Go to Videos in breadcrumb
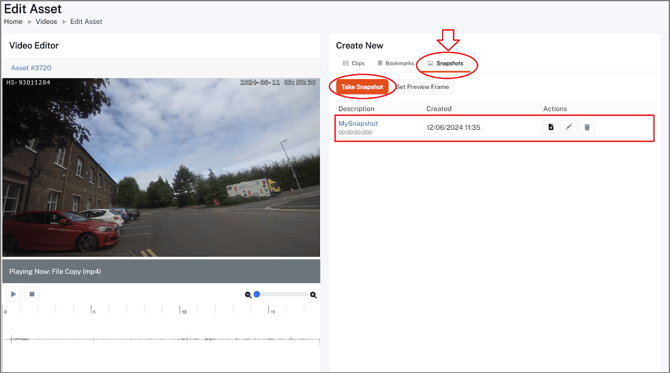This screenshot has height=373, width=670. [x=46, y=21]
